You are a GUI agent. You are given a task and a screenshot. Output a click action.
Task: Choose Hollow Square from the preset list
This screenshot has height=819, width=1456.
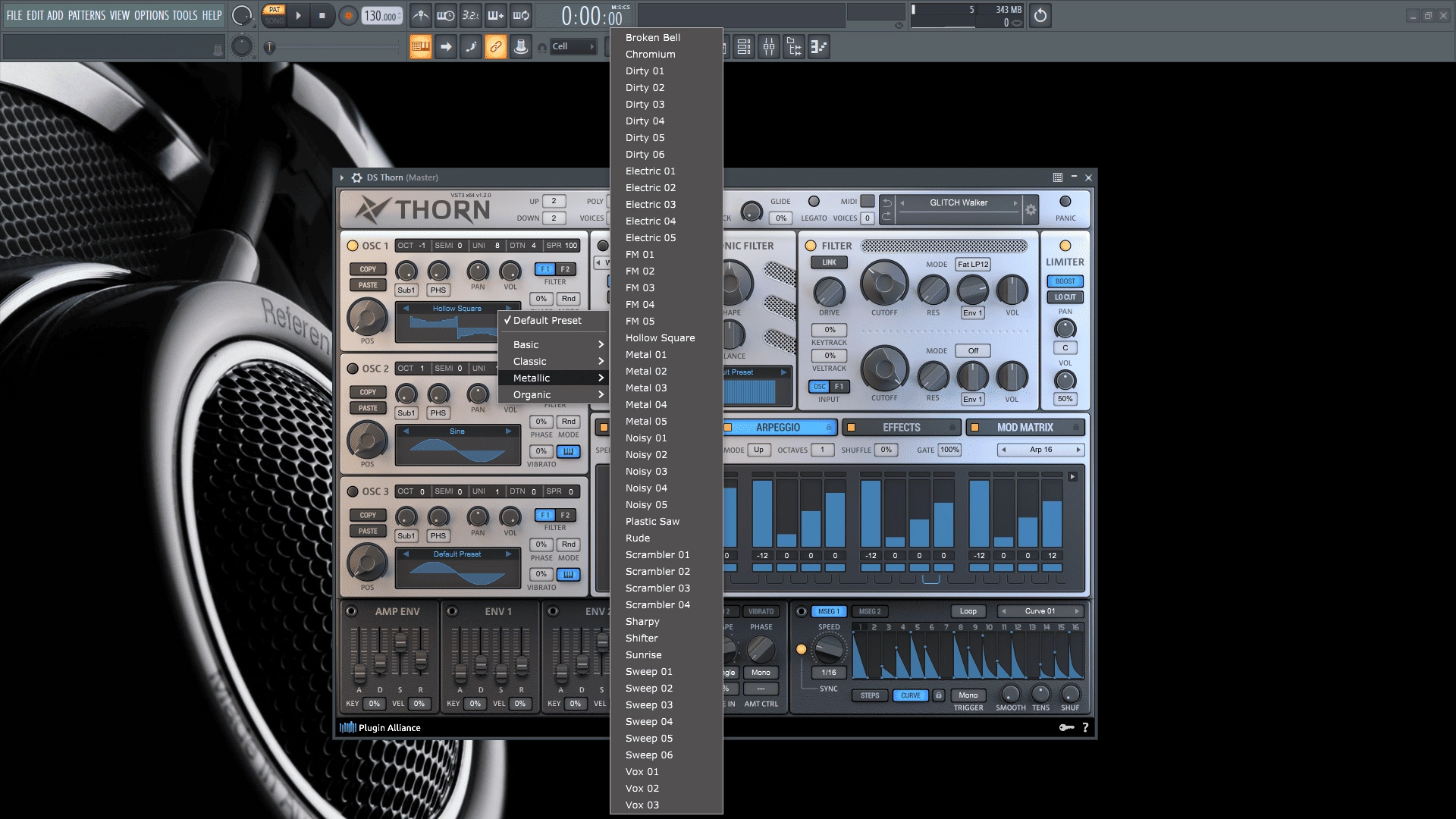(666, 337)
